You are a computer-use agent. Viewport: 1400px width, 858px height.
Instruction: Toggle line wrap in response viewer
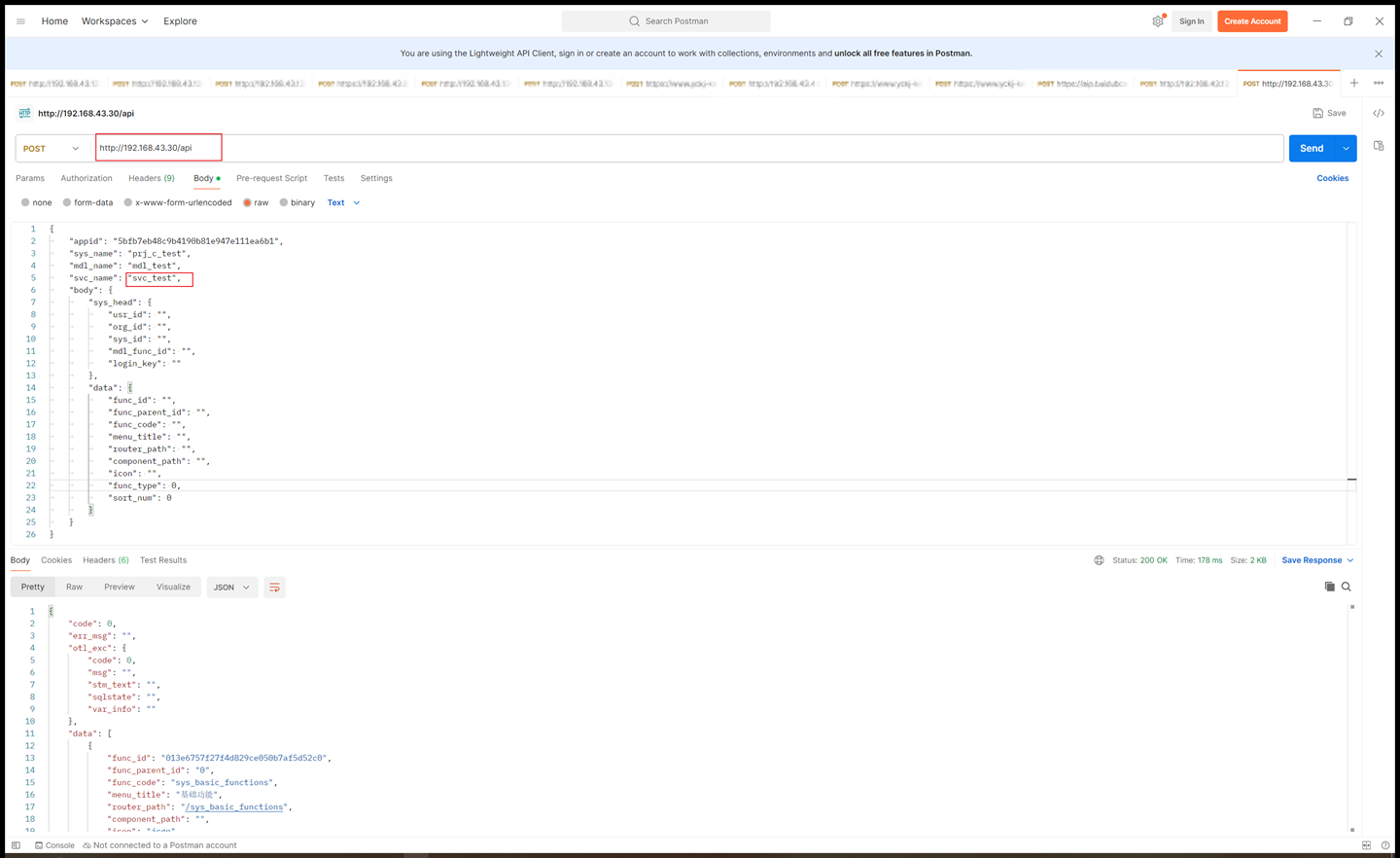(x=274, y=588)
